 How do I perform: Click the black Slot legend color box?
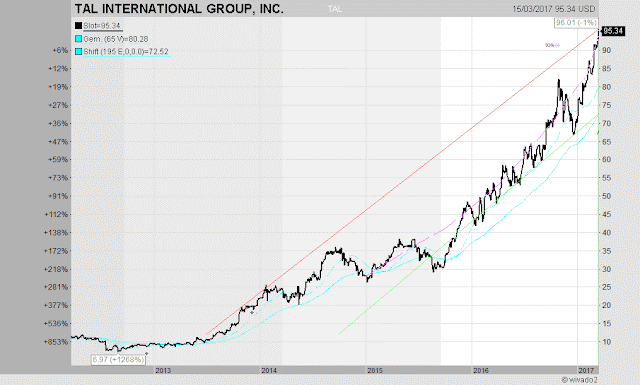78,26
